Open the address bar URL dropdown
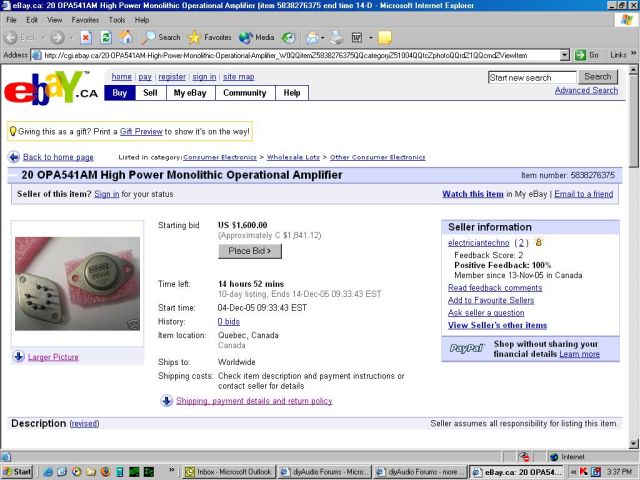 click(x=564, y=55)
